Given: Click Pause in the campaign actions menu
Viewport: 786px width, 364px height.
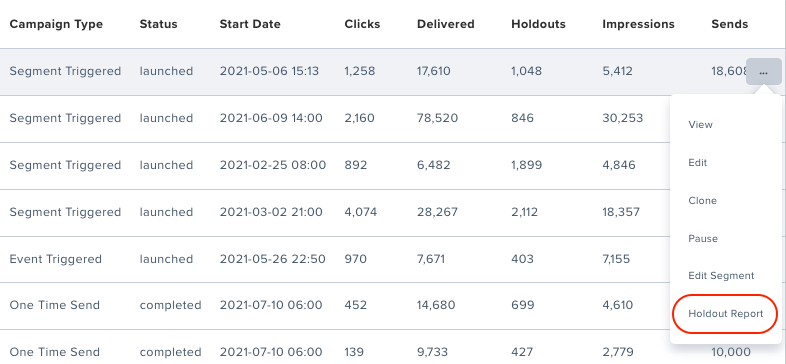Looking at the screenshot, I should click(703, 239).
